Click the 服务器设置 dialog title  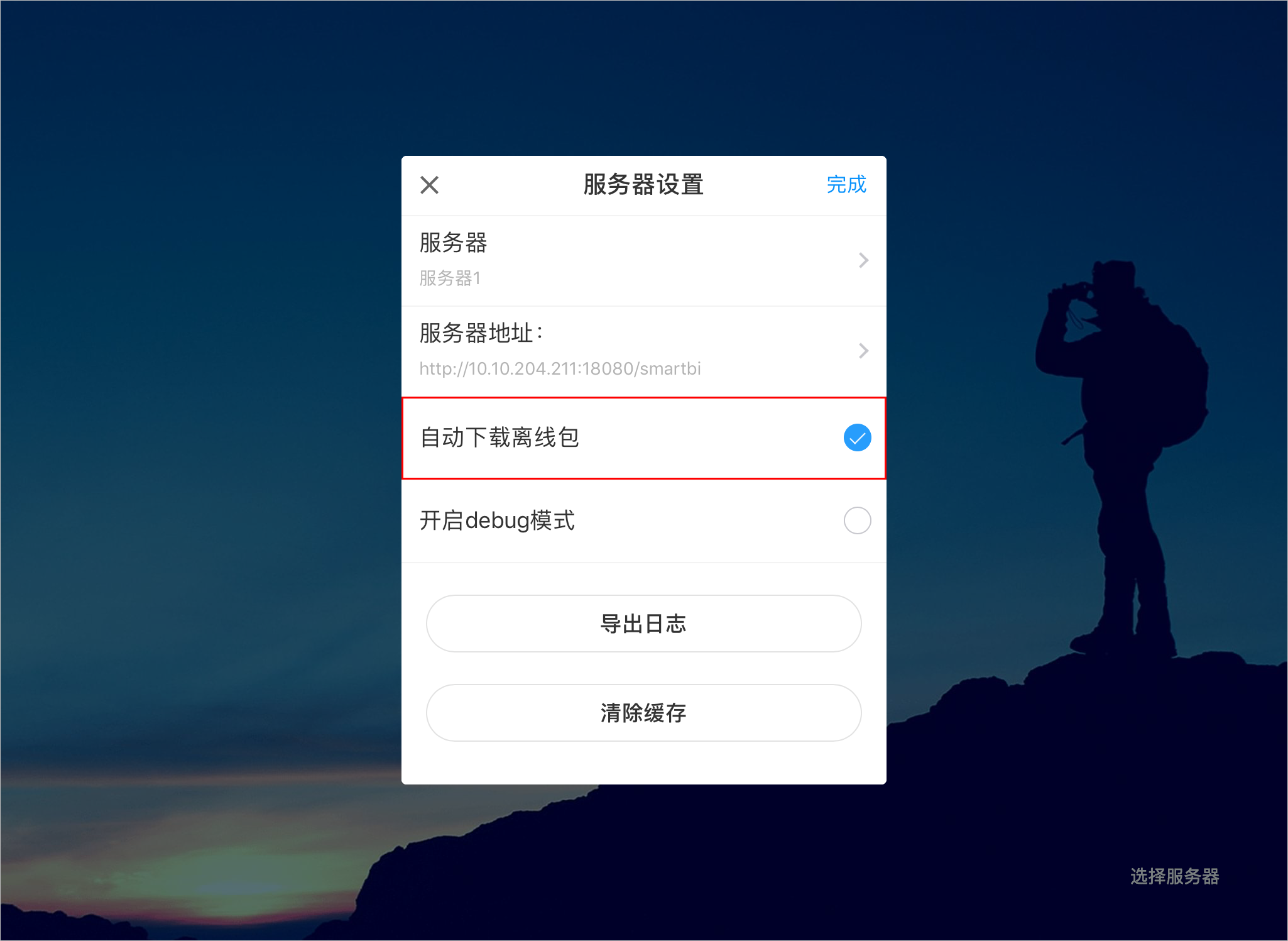pos(643,185)
